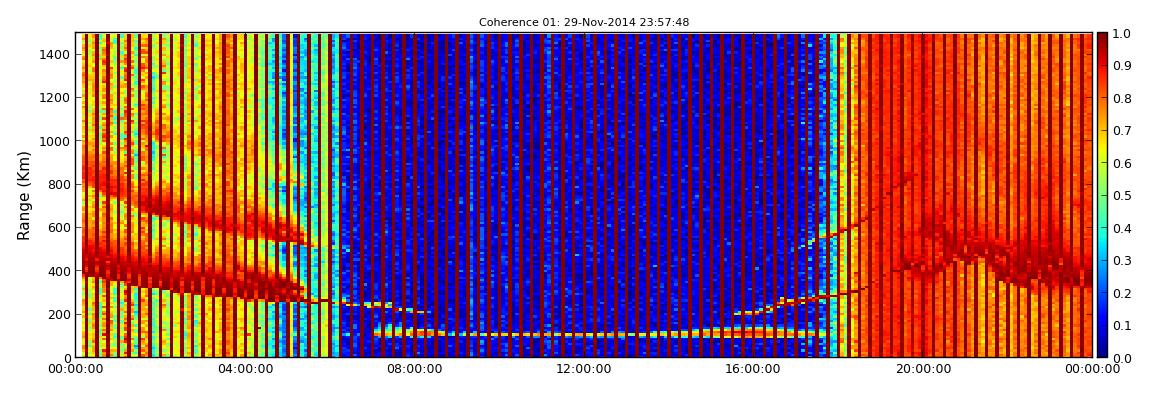This screenshot has width=1150, height=407.
Task: Click the '1000' range tick label
Action: (x=56, y=141)
